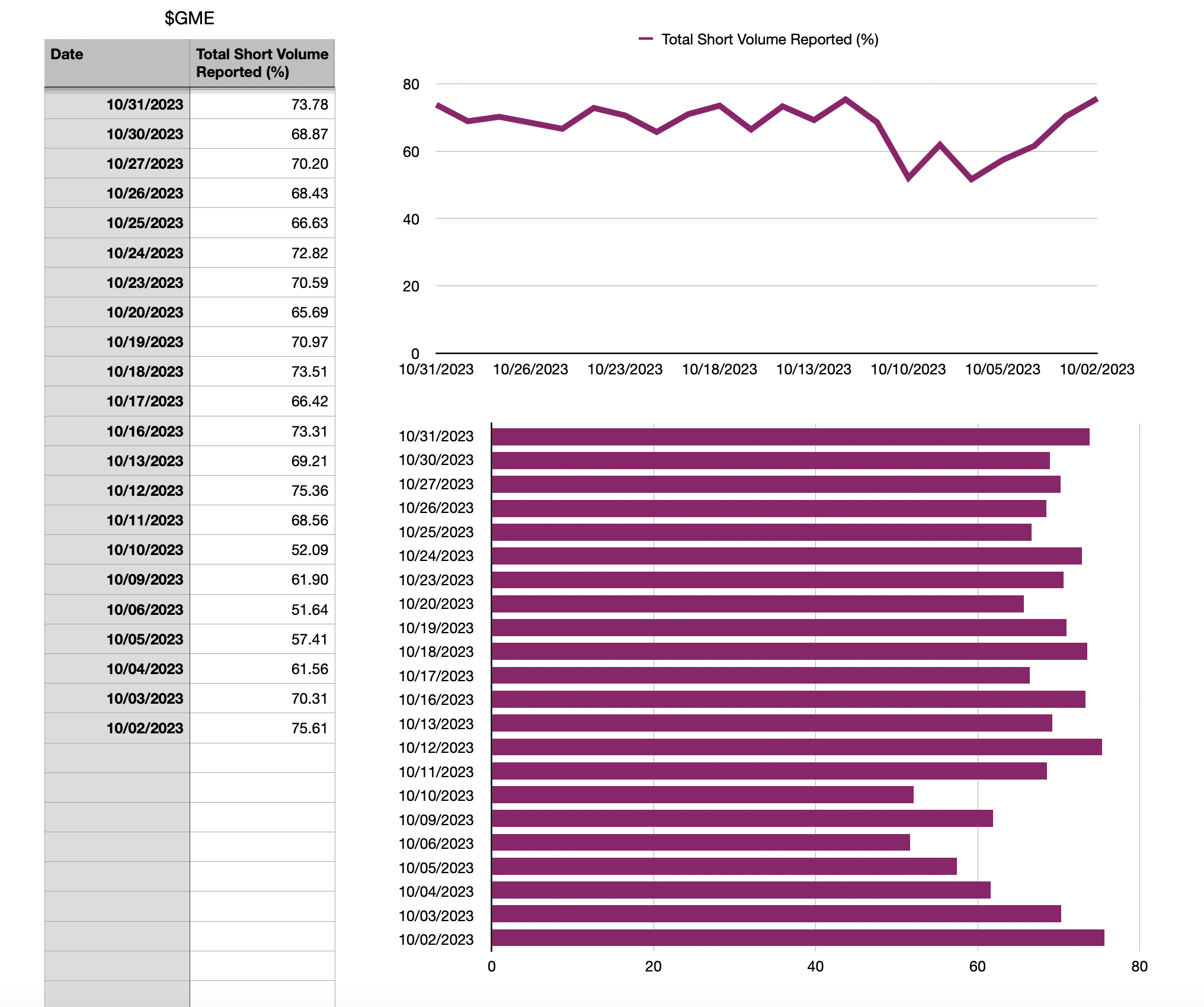1204x1007 pixels.
Task: Select the cell showing 70.97
Action: pyautogui.click(x=262, y=342)
